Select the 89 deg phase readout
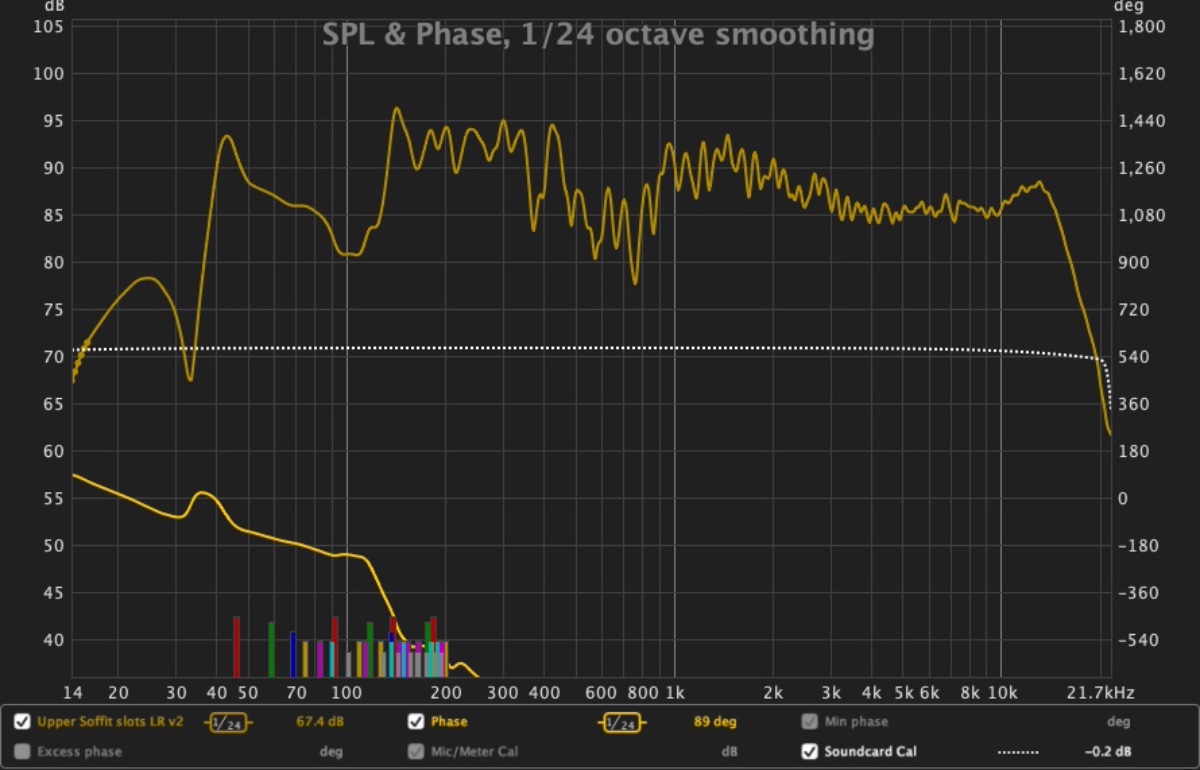 tap(714, 722)
